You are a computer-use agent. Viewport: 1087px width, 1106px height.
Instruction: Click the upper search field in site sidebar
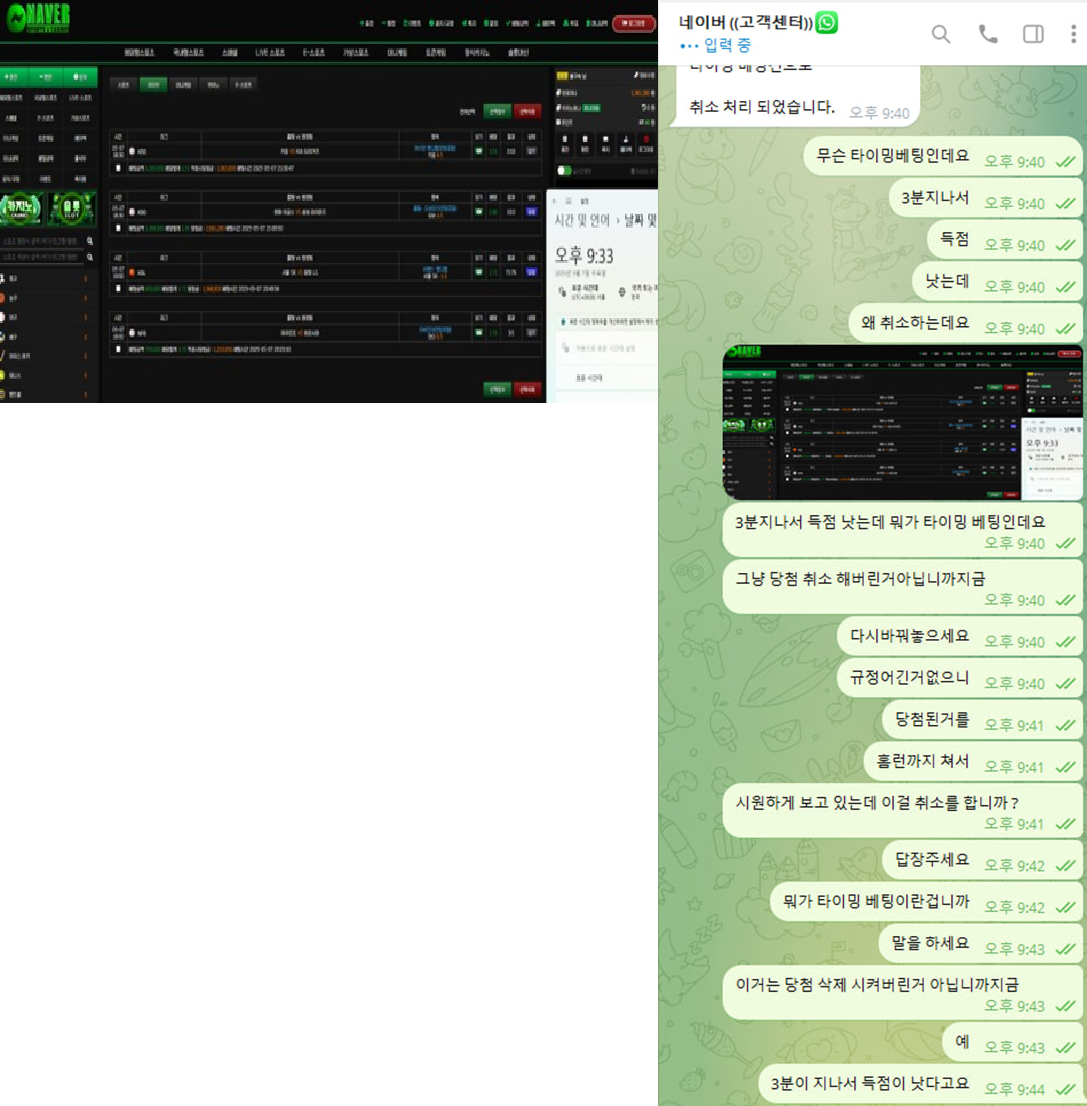click(x=42, y=241)
